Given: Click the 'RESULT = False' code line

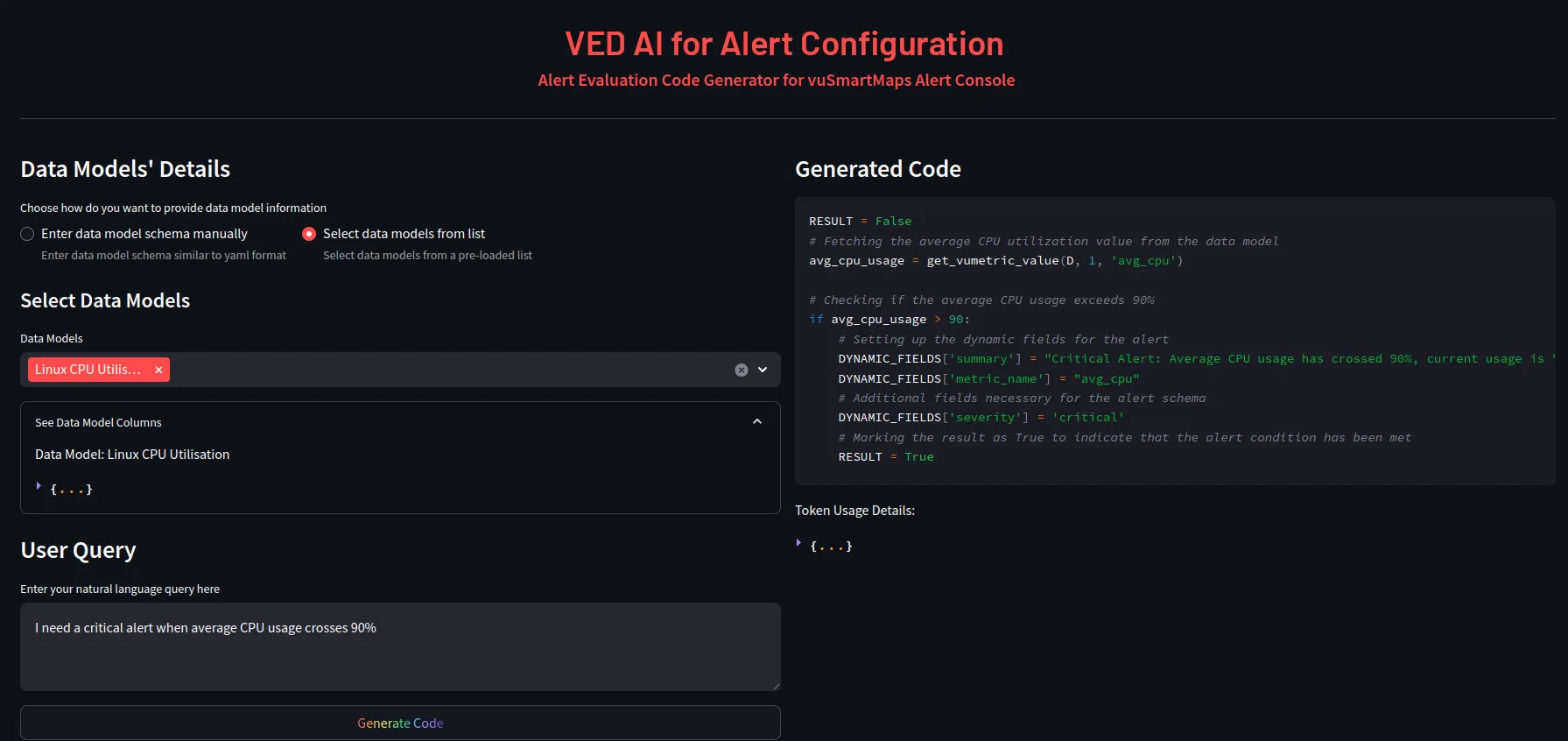Looking at the screenshot, I should pos(861,222).
